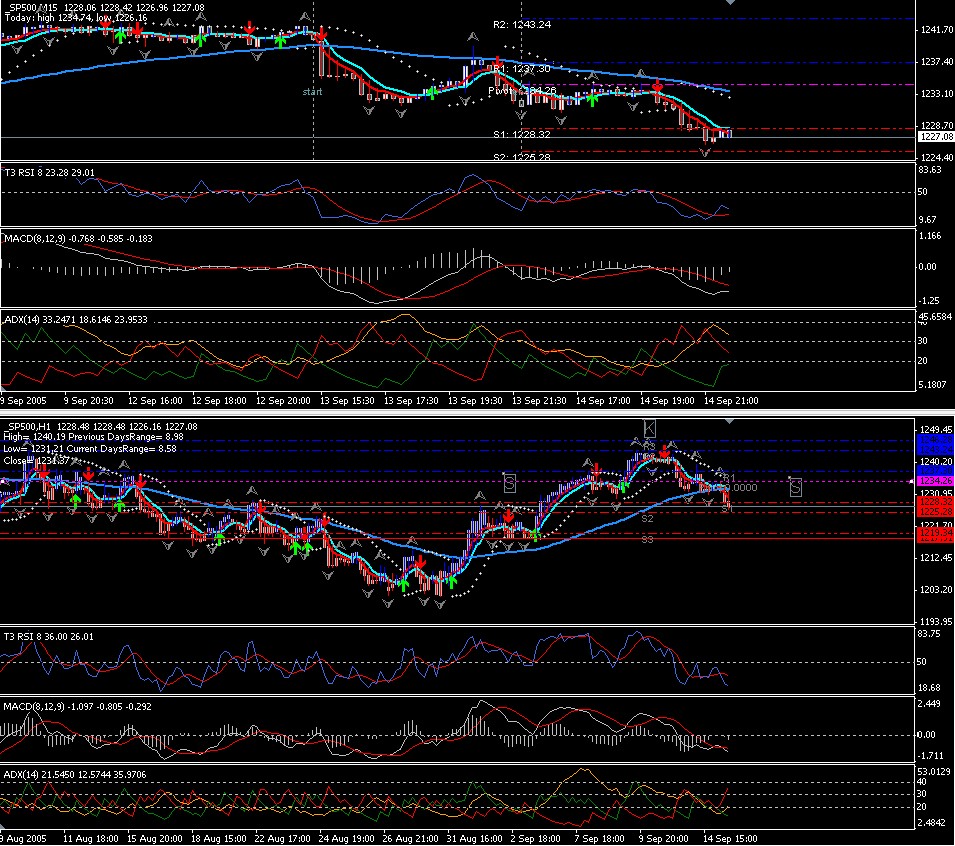Click the chart shift triangle on M15 chart
955x846 pixels.
(730, 2)
